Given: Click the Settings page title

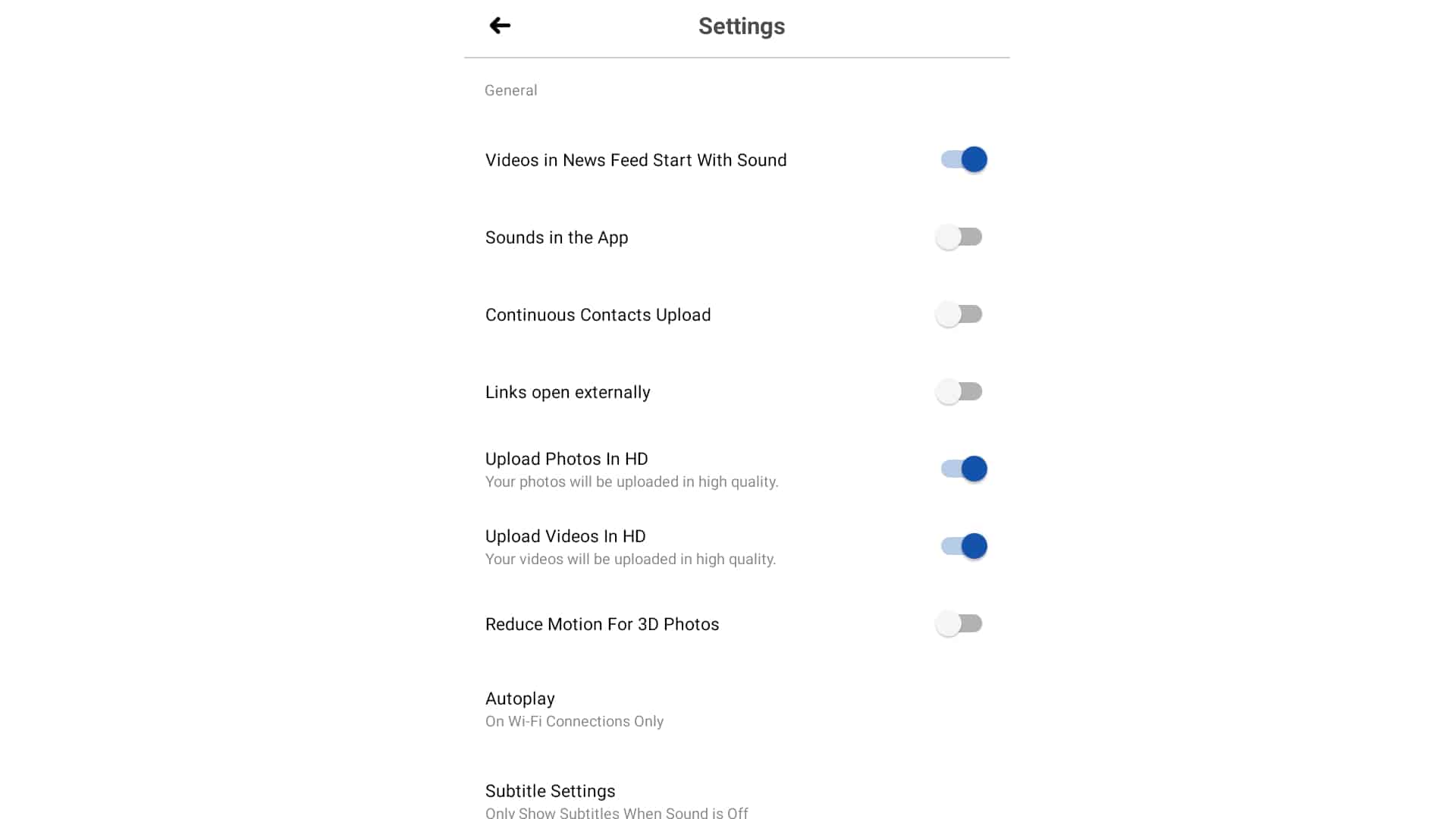Looking at the screenshot, I should (x=741, y=27).
